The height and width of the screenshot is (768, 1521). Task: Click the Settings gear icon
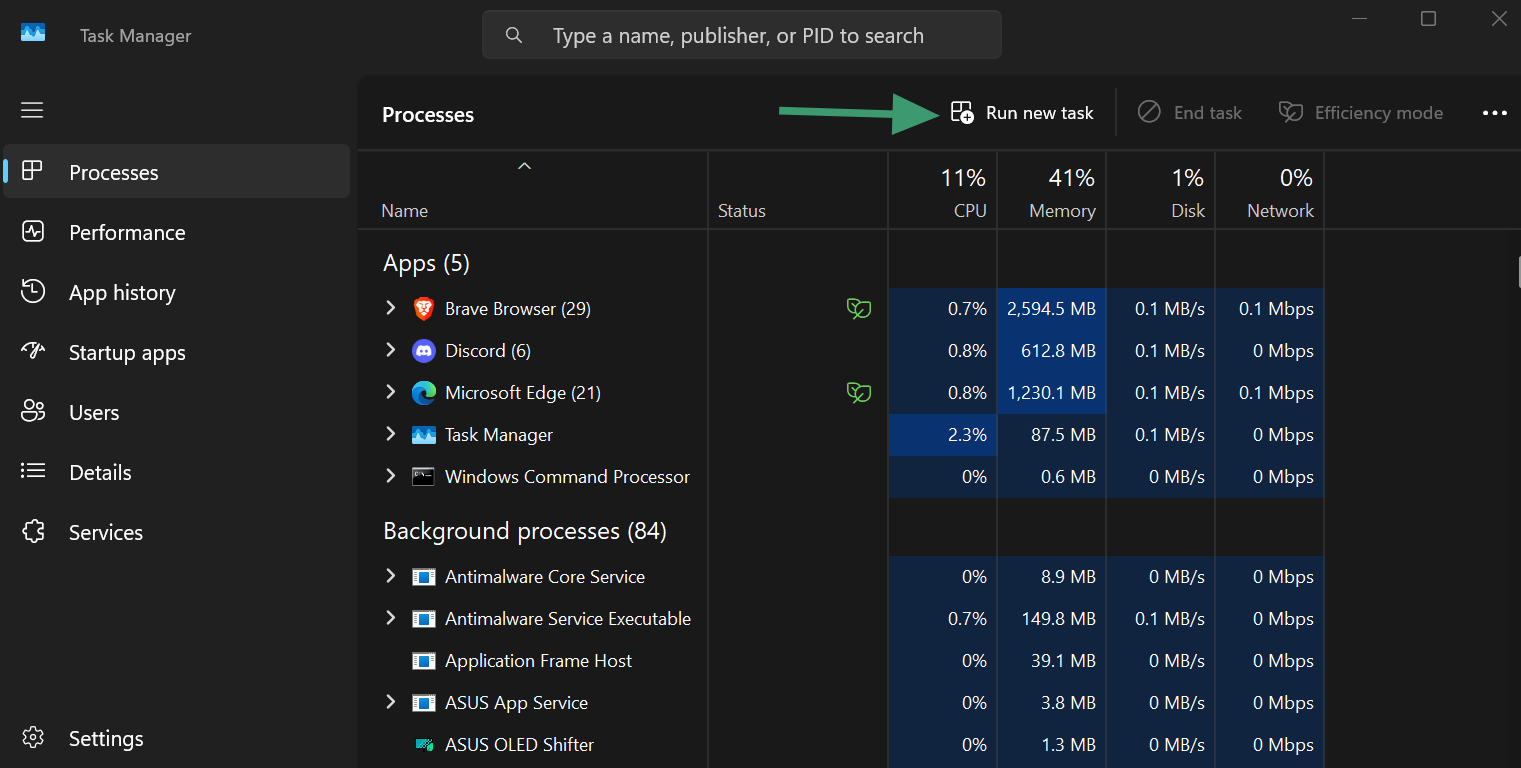[x=33, y=738]
